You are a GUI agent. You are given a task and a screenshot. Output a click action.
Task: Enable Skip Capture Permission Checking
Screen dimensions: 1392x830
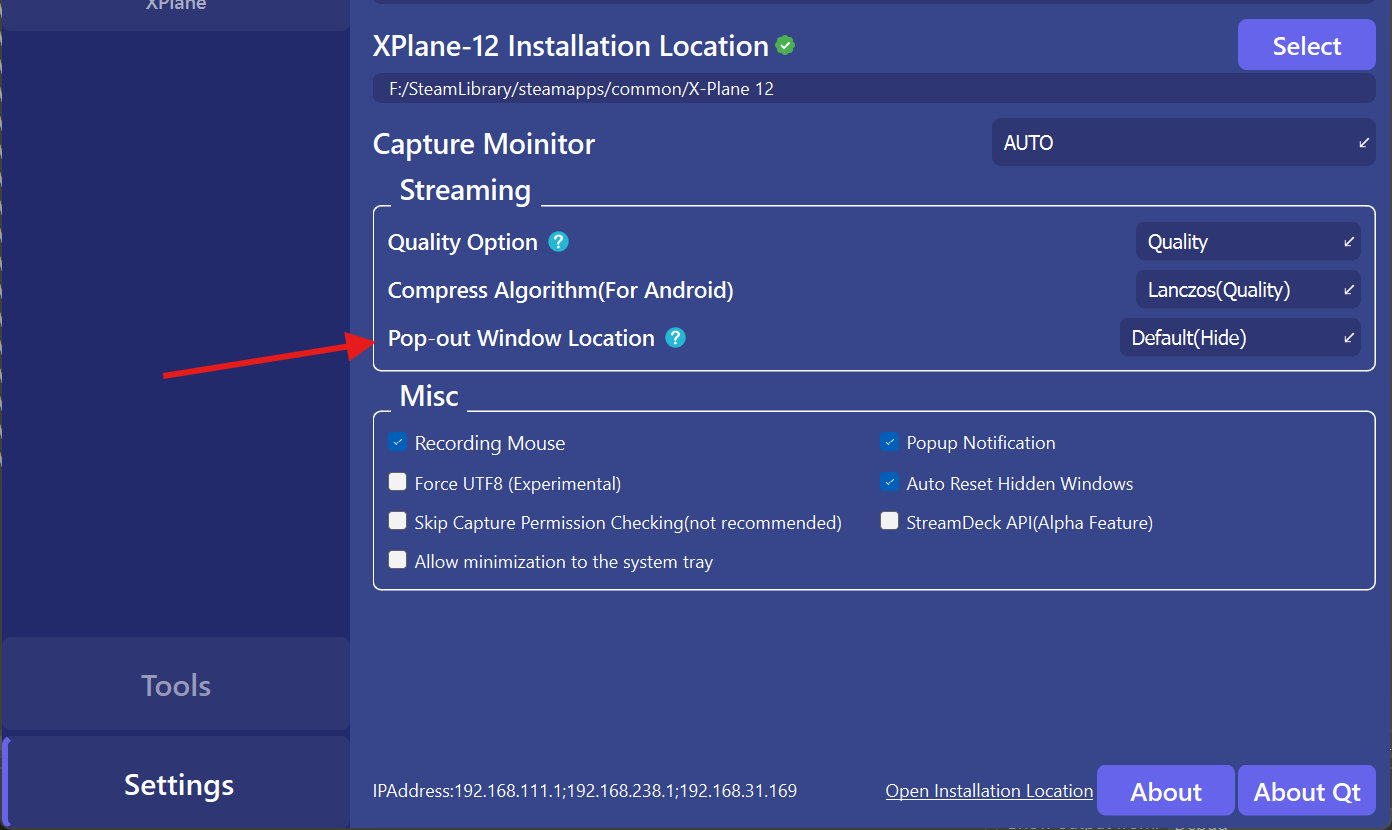pos(398,522)
